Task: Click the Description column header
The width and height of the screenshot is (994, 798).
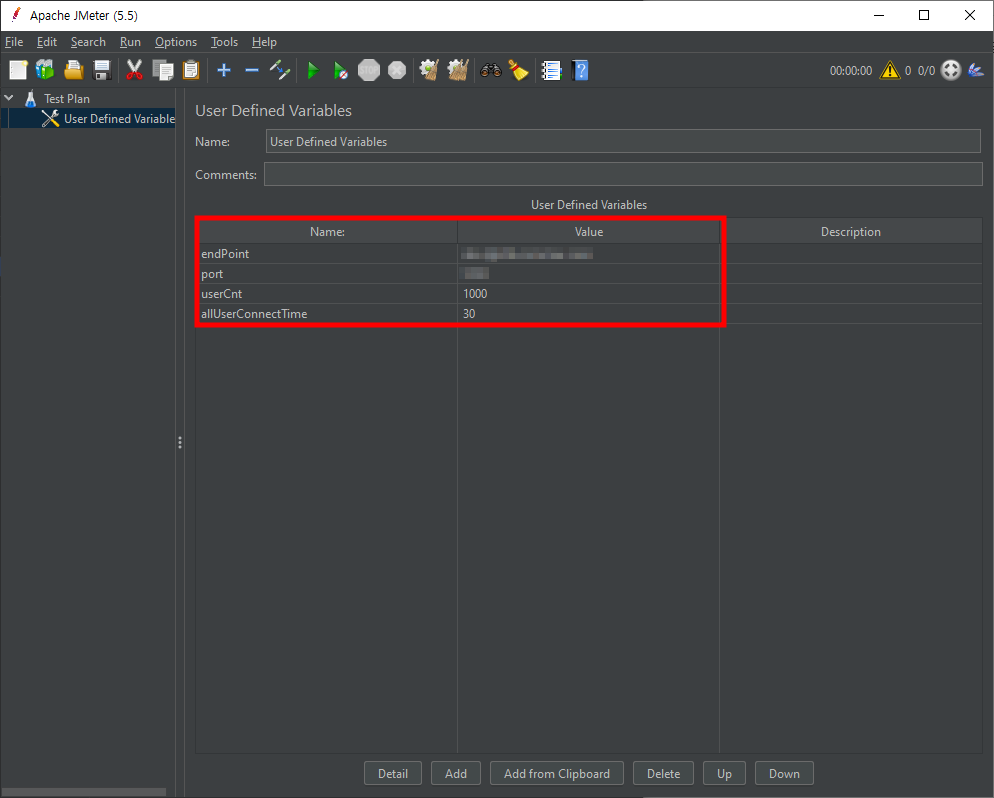Action: (x=851, y=232)
